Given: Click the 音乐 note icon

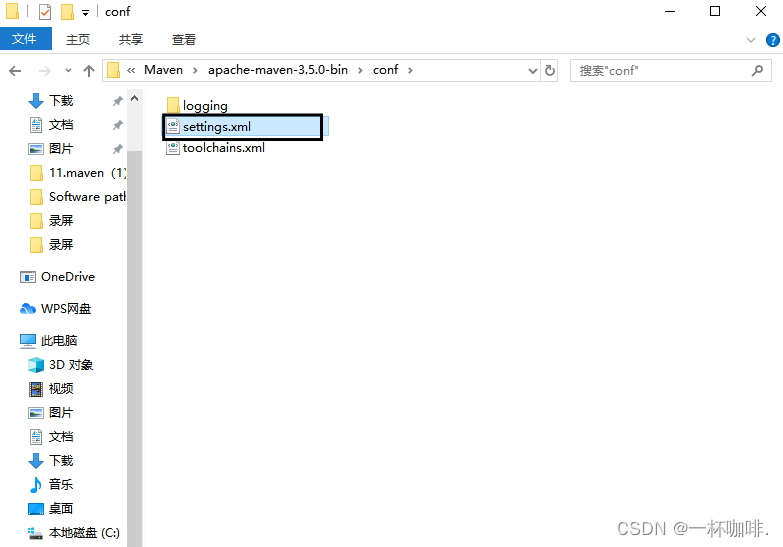Looking at the screenshot, I should pos(36,485).
